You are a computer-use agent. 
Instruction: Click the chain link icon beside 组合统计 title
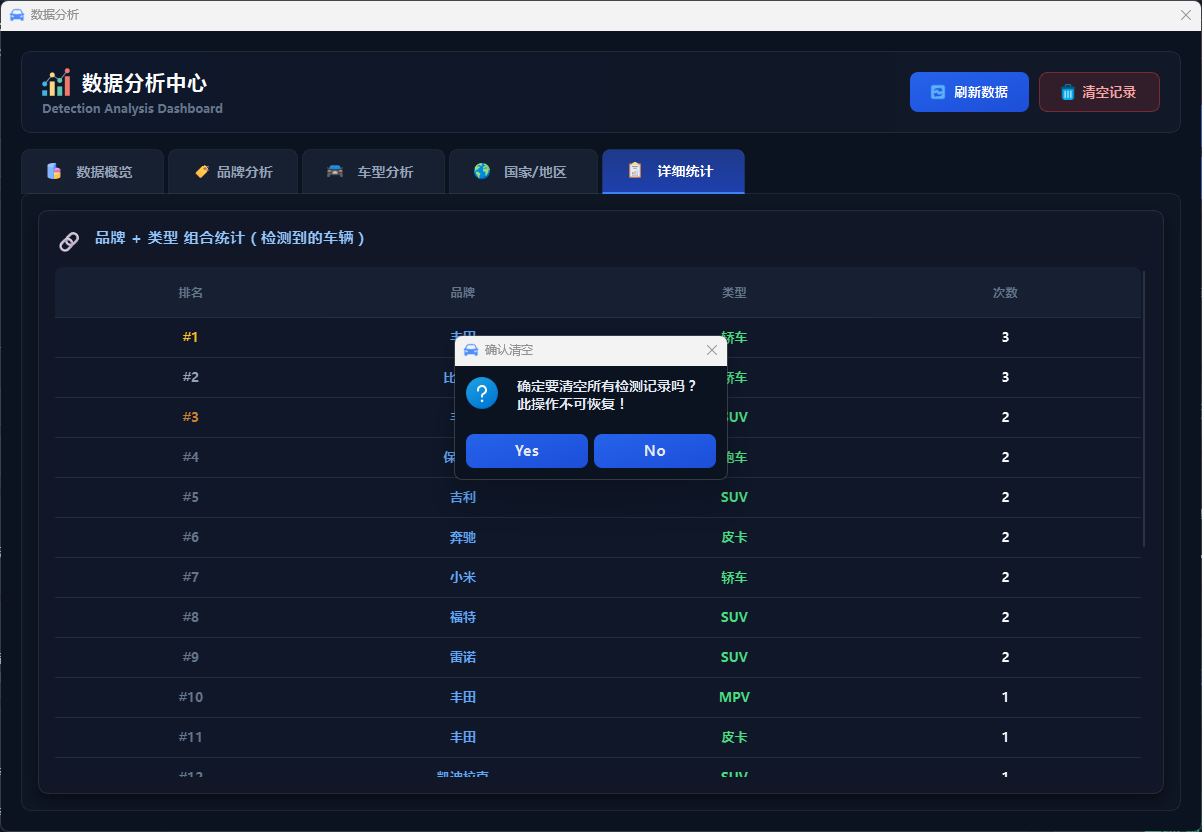click(69, 240)
